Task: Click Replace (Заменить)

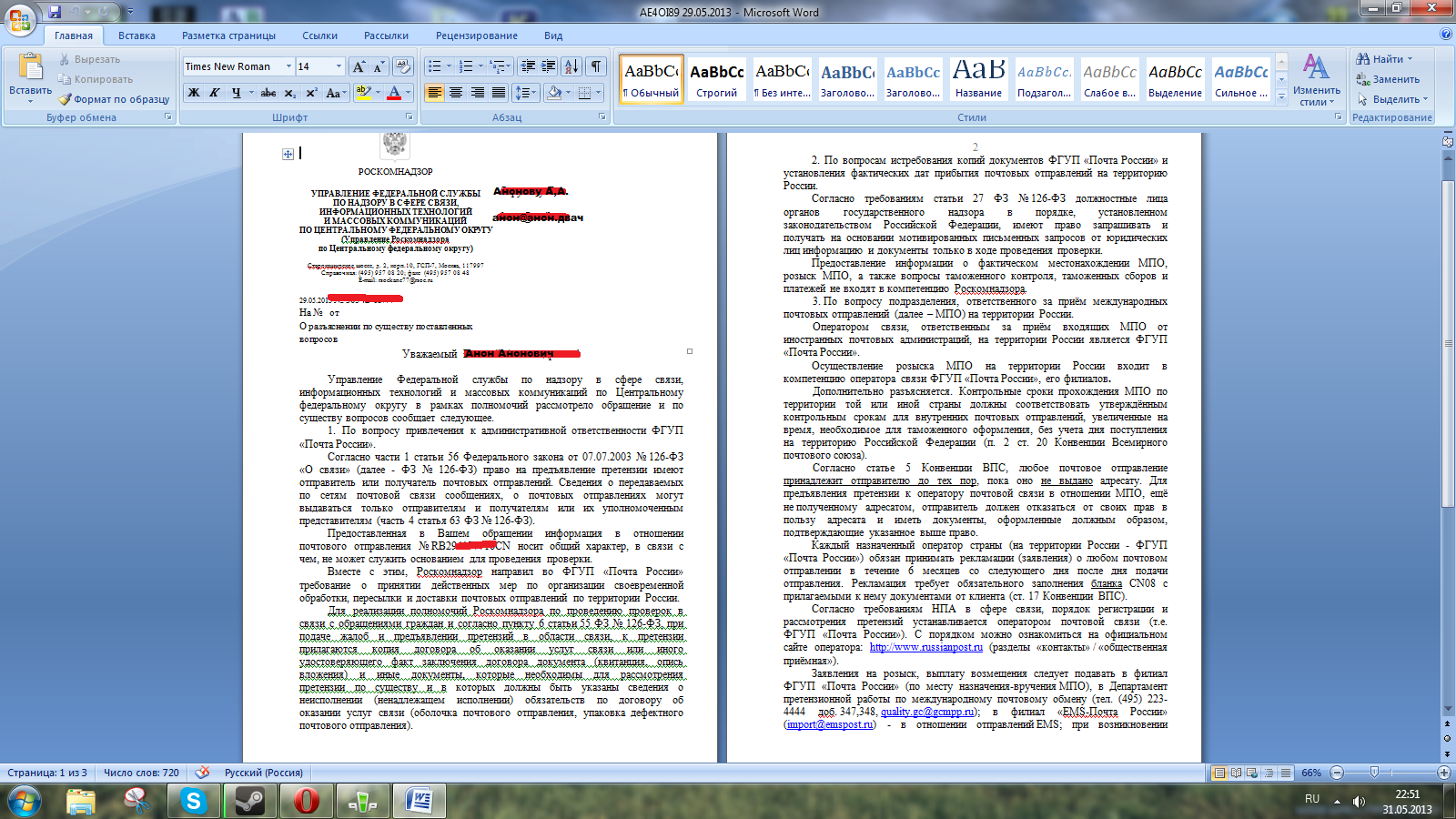Action: (x=1388, y=79)
